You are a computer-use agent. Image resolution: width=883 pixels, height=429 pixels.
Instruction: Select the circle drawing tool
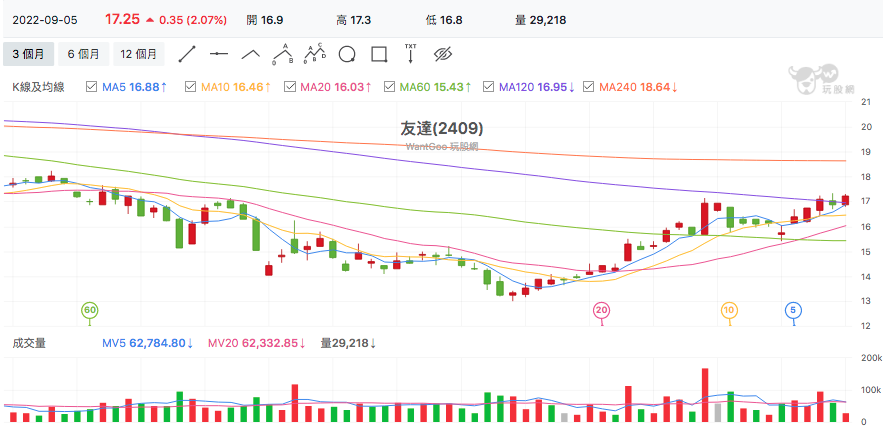click(347, 54)
